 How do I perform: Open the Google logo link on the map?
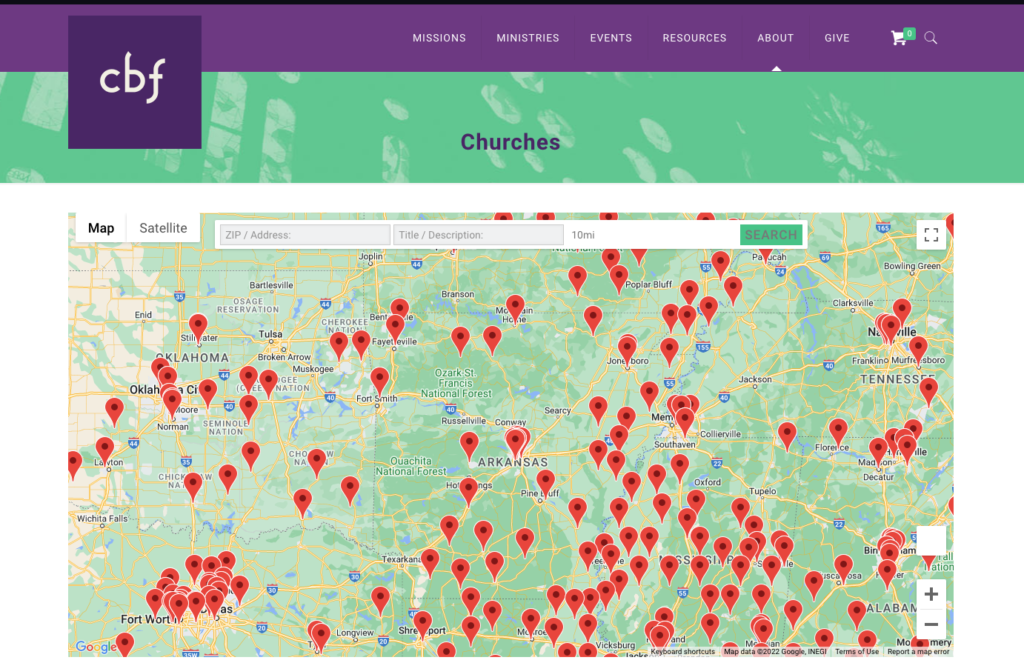coord(95,647)
